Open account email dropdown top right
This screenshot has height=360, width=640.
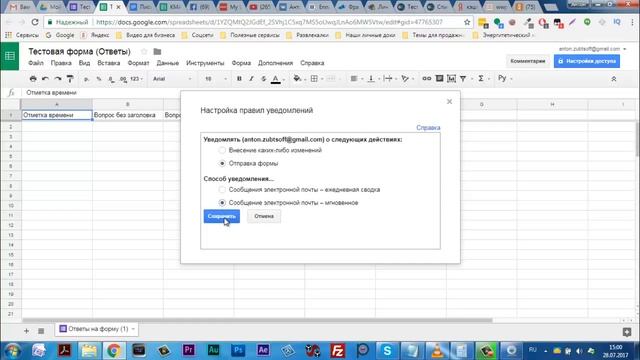coord(592,49)
